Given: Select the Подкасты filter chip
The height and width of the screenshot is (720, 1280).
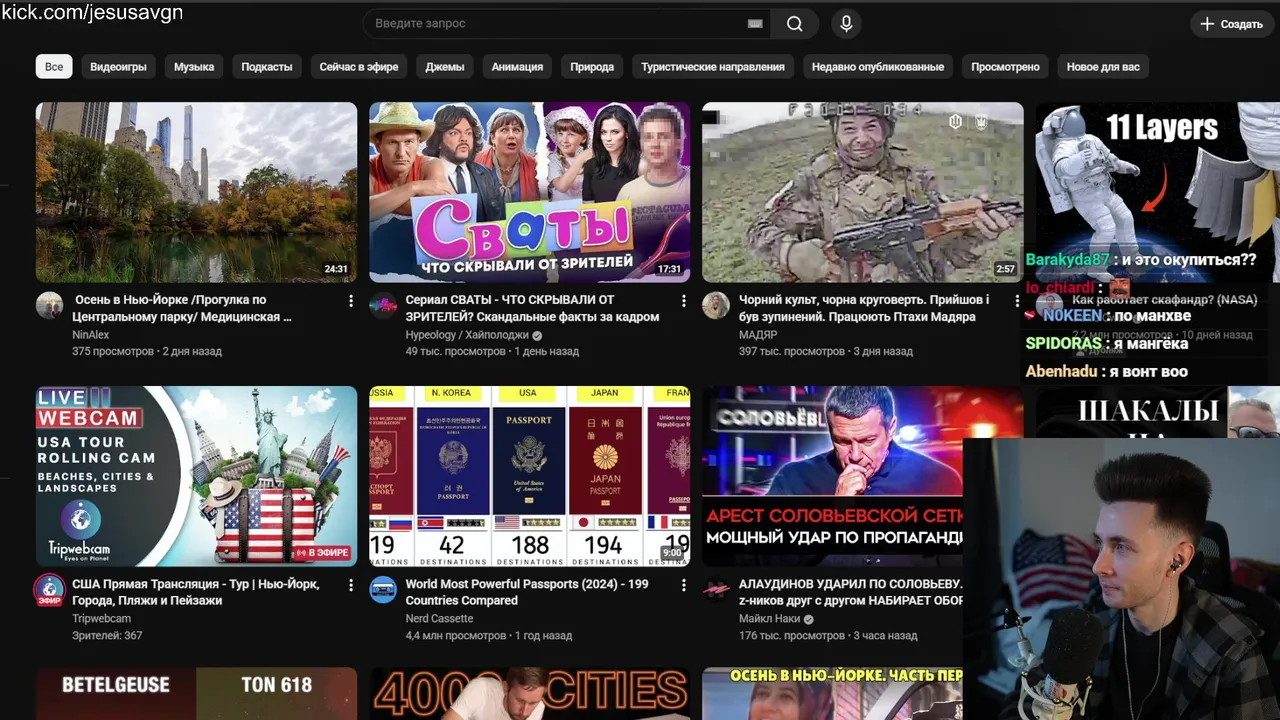Looking at the screenshot, I should click(x=267, y=67).
